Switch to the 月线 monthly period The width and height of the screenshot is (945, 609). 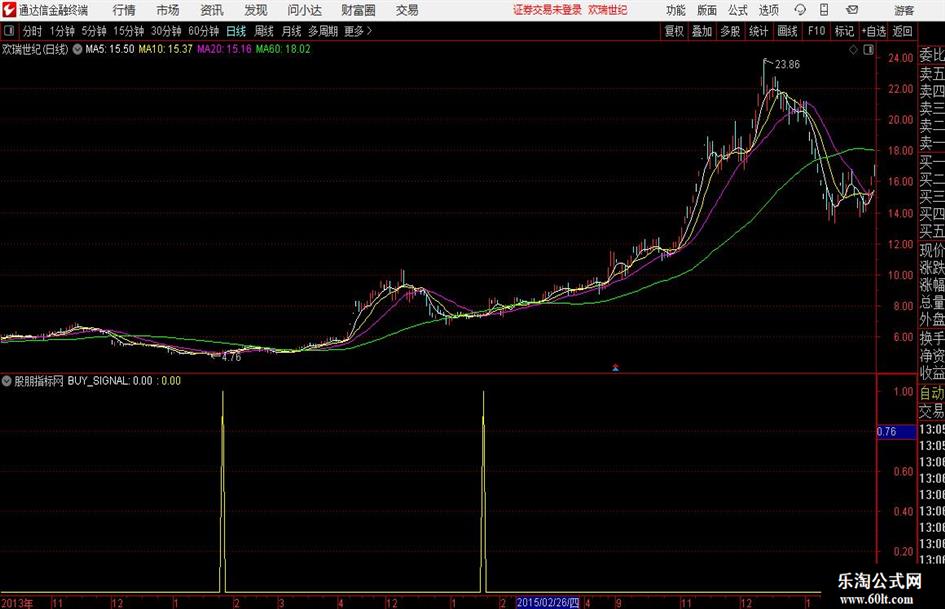coord(291,31)
